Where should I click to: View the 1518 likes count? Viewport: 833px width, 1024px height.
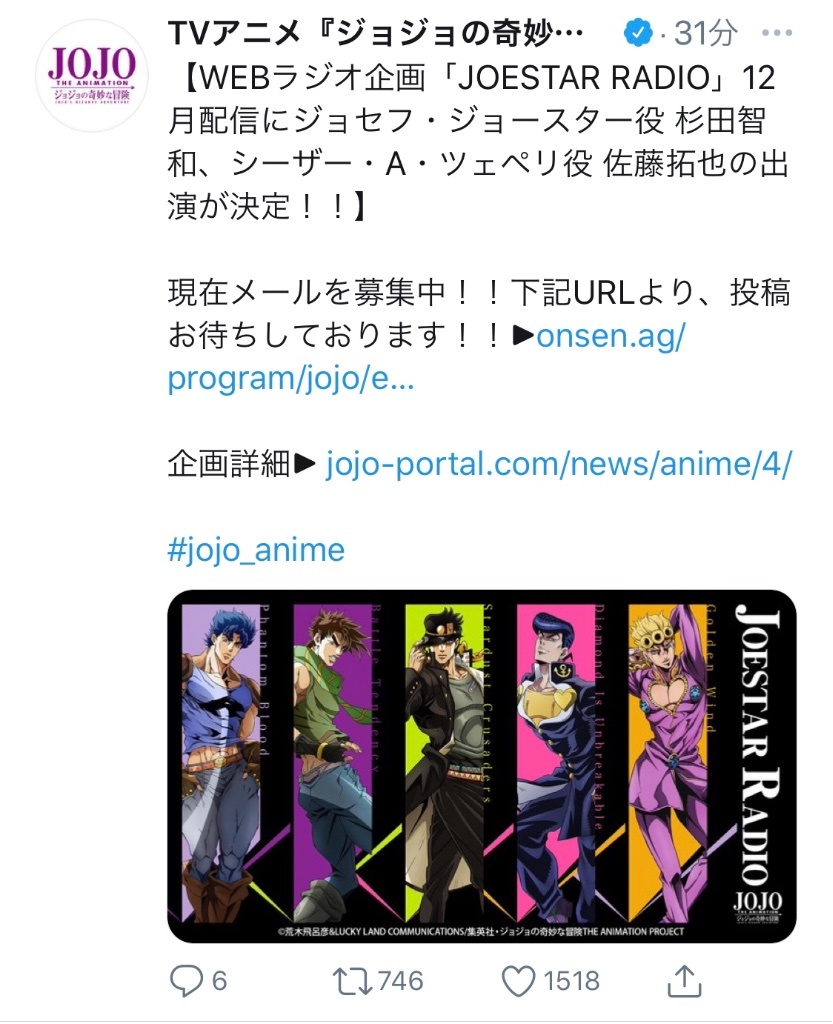571,982
